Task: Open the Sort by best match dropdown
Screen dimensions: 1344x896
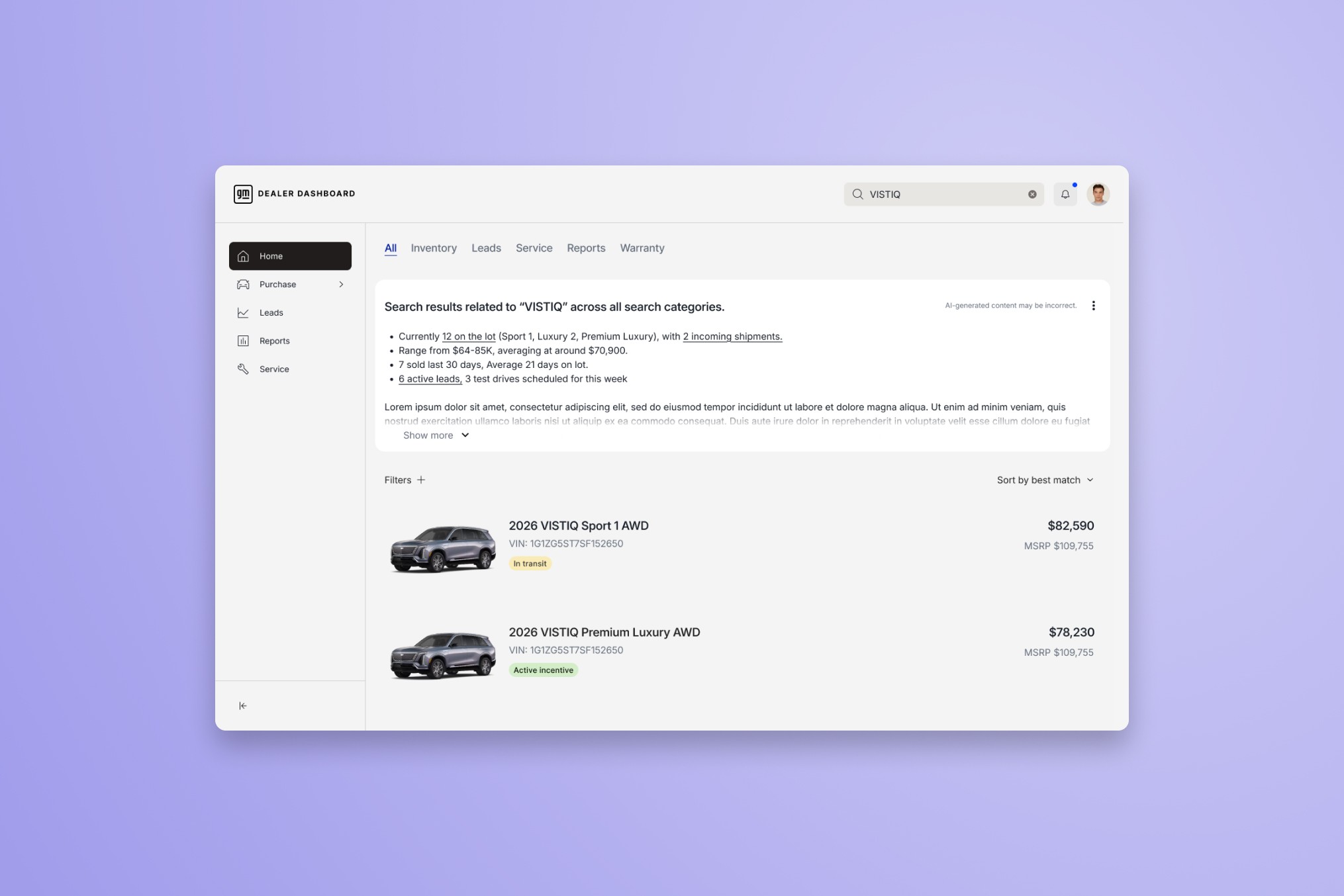Action: [x=1045, y=480]
